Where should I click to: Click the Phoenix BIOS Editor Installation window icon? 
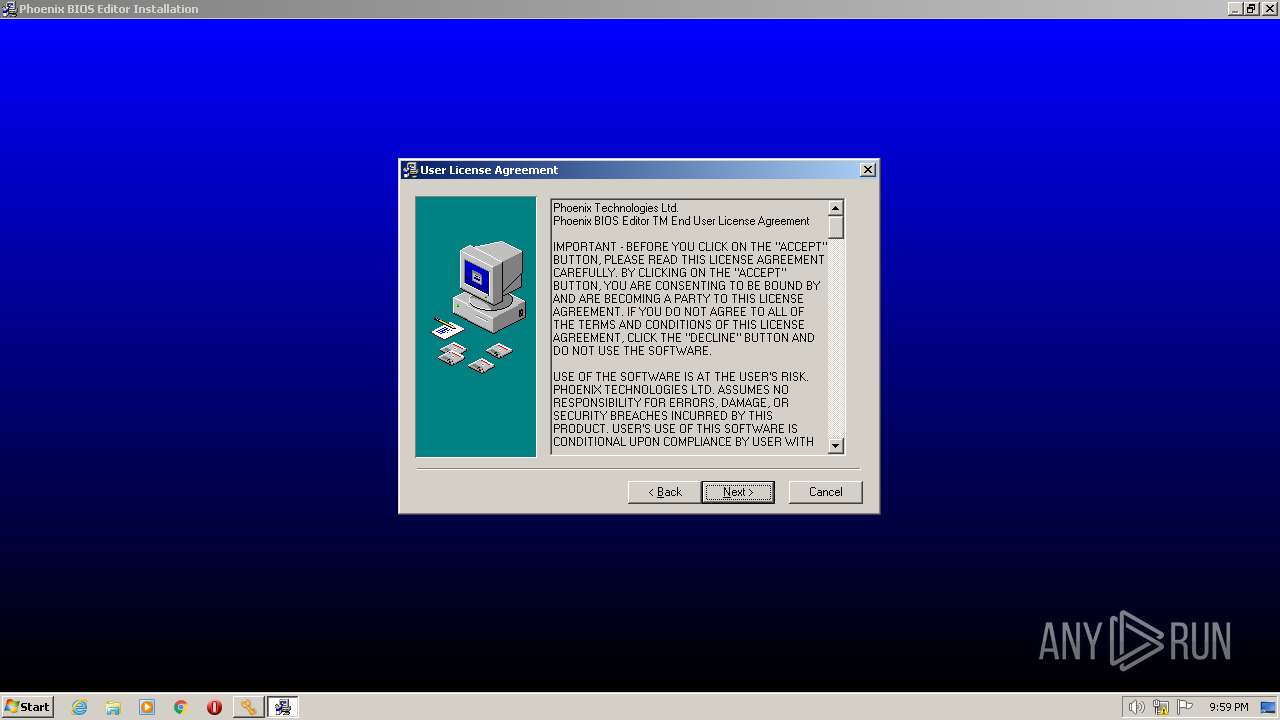coord(9,9)
